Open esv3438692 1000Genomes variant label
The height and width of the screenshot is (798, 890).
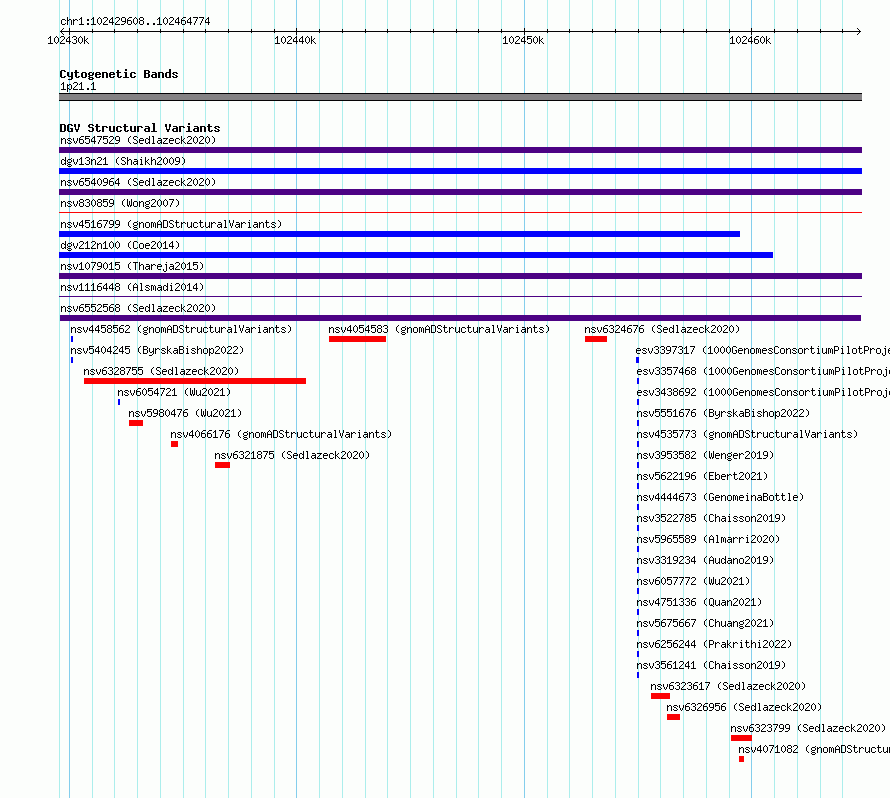(763, 392)
